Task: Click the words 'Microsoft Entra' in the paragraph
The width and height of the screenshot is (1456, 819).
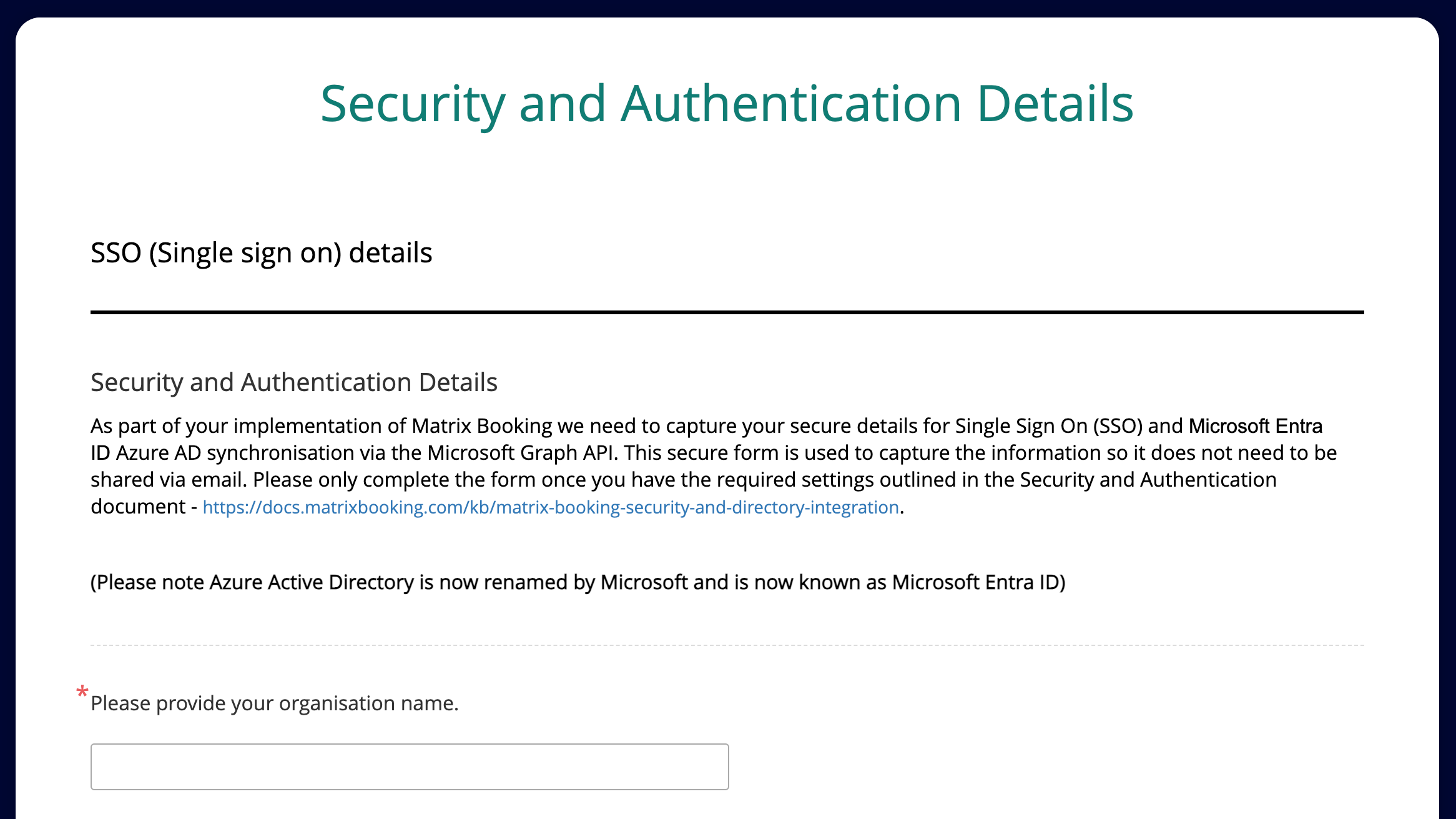Action: [x=1255, y=426]
